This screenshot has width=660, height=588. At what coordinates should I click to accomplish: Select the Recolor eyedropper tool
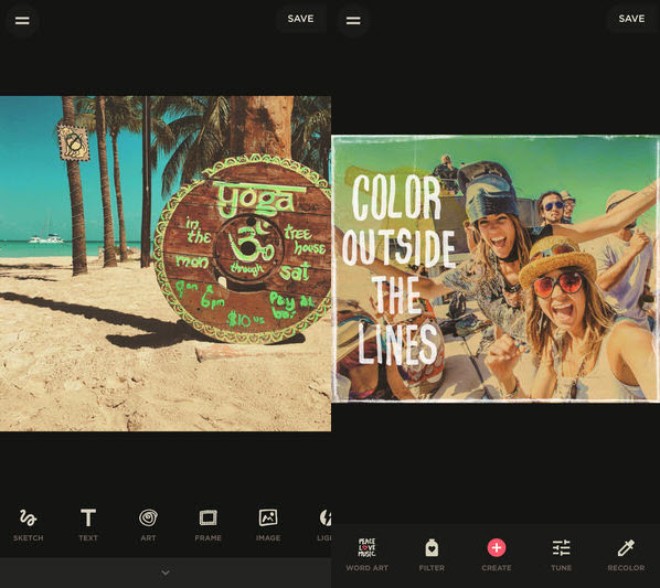click(x=626, y=553)
